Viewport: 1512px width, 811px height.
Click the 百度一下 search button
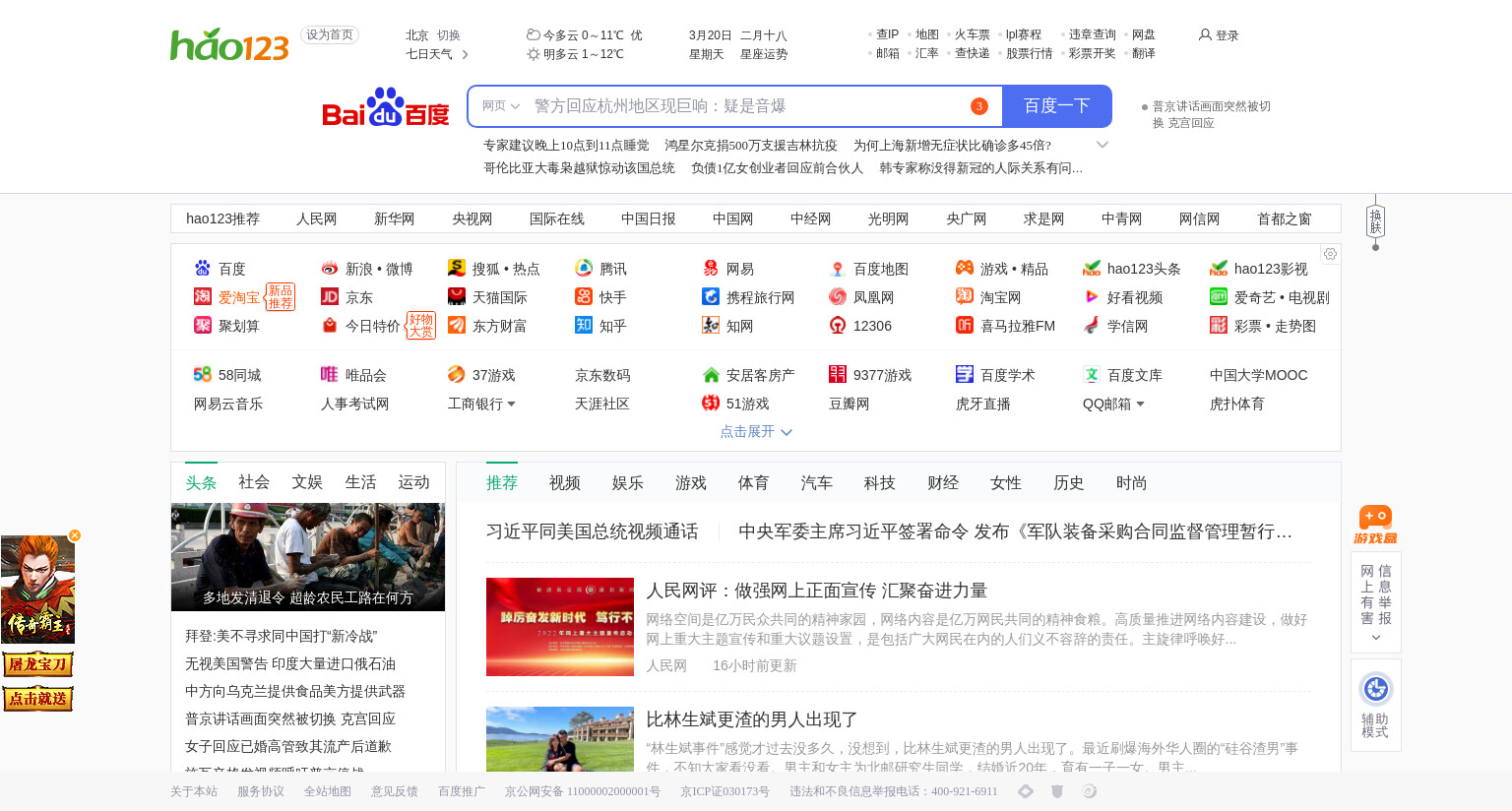click(1056, 106)
